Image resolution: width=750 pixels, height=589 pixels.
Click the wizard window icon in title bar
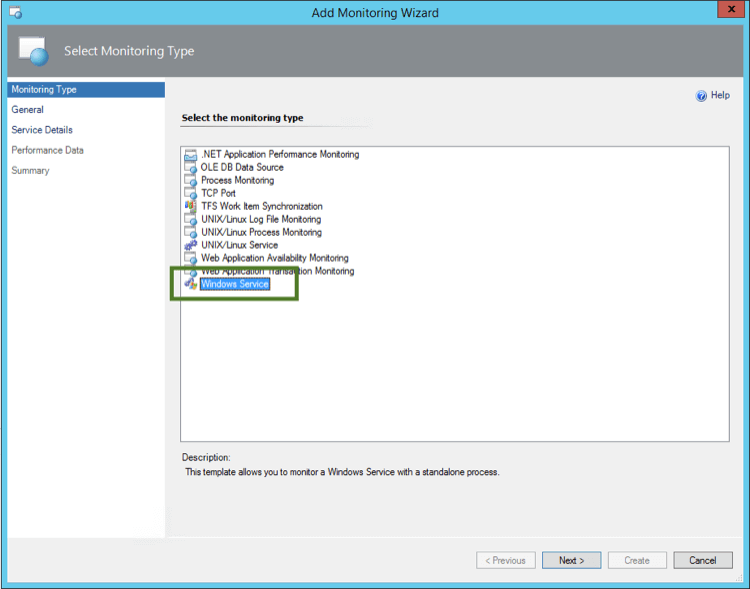tap(15, 12)
